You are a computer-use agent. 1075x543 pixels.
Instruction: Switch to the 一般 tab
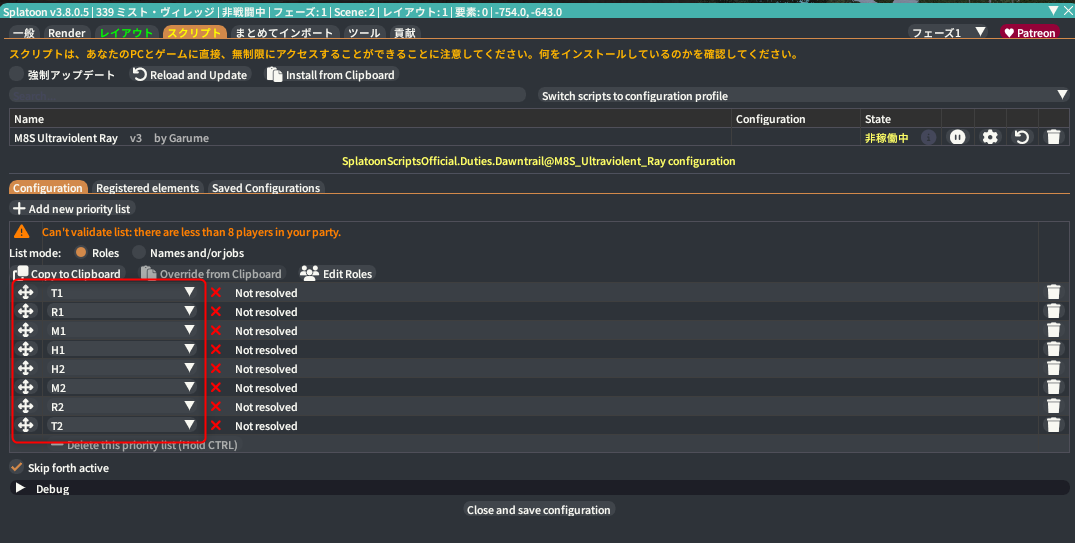click(24, 32)
